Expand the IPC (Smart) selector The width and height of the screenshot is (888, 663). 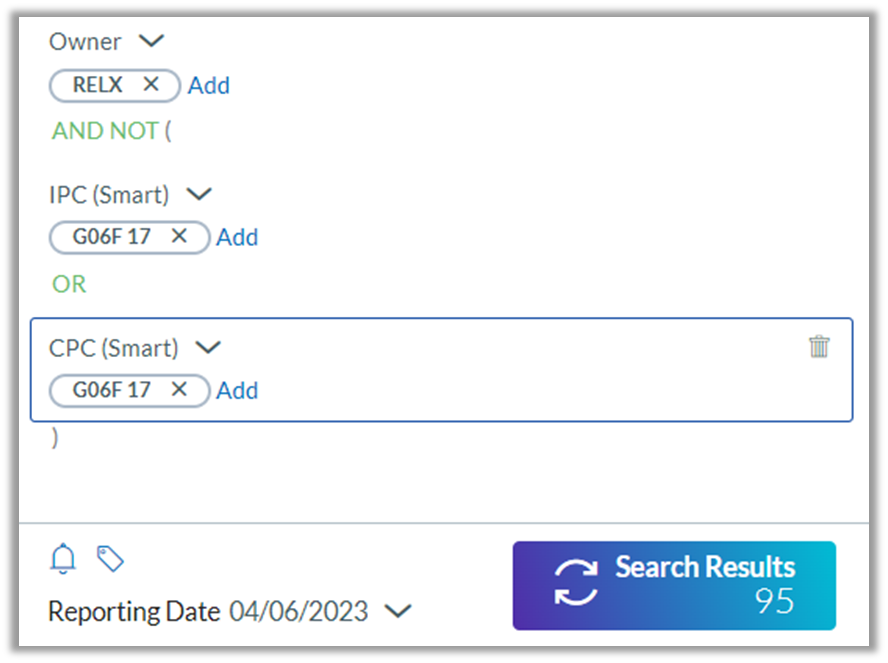198,194
